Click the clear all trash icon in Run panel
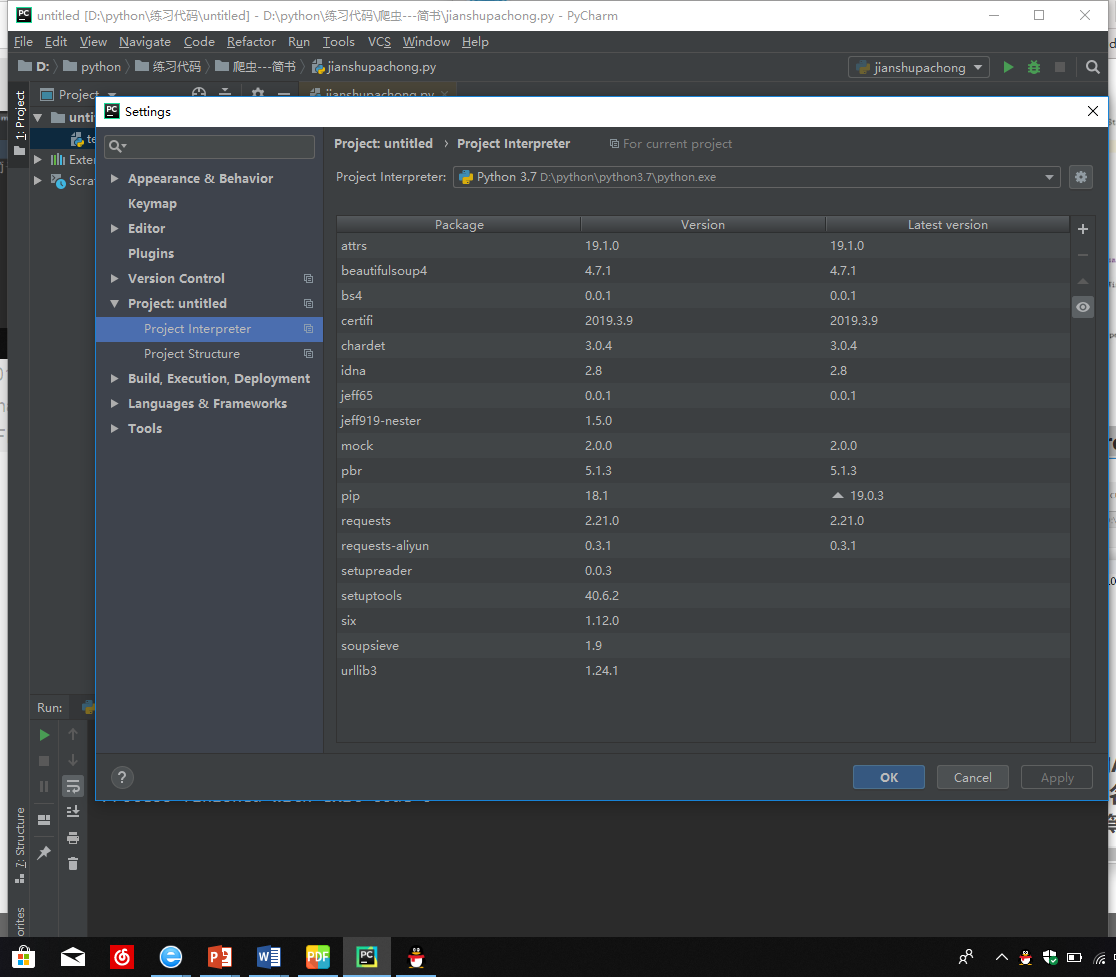This screenshot has height=977, width=1116. tap(73, 864)
